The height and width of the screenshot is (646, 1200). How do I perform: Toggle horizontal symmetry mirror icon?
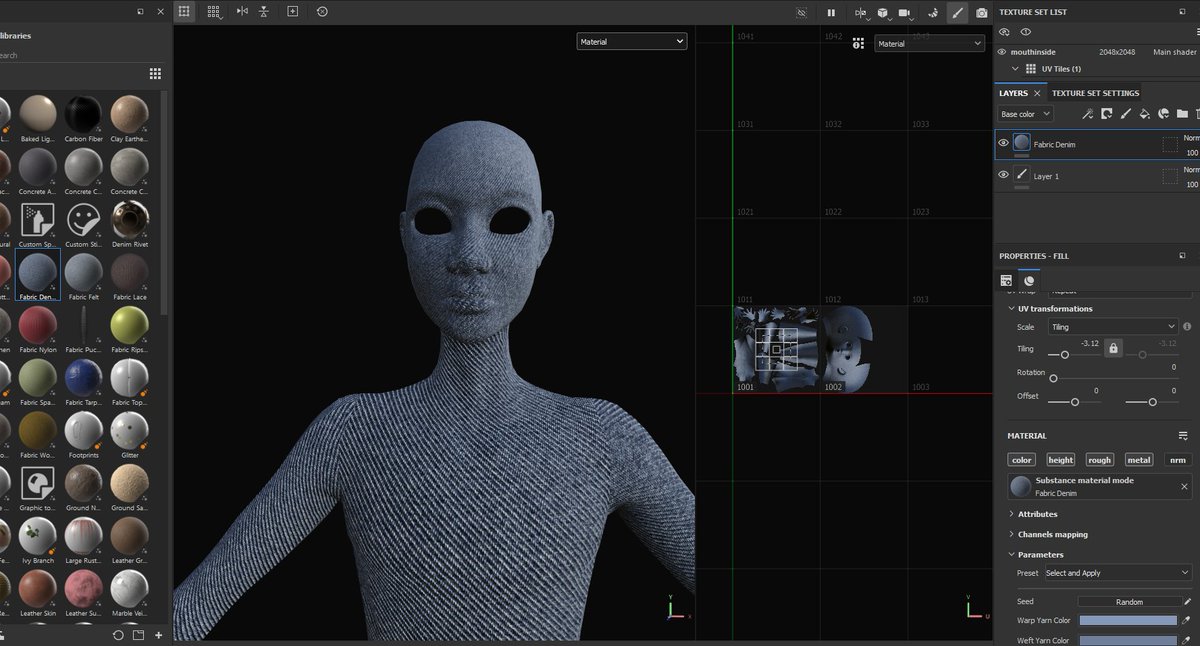[x=242, y=12]
